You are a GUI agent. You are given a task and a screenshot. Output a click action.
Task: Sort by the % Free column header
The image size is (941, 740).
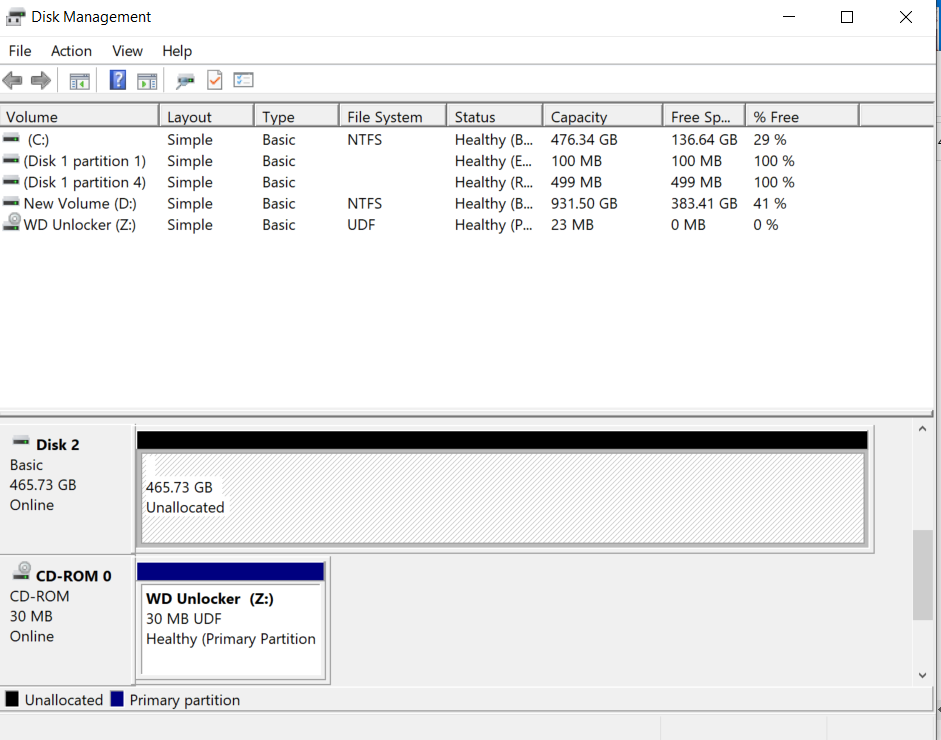point(802,116)
